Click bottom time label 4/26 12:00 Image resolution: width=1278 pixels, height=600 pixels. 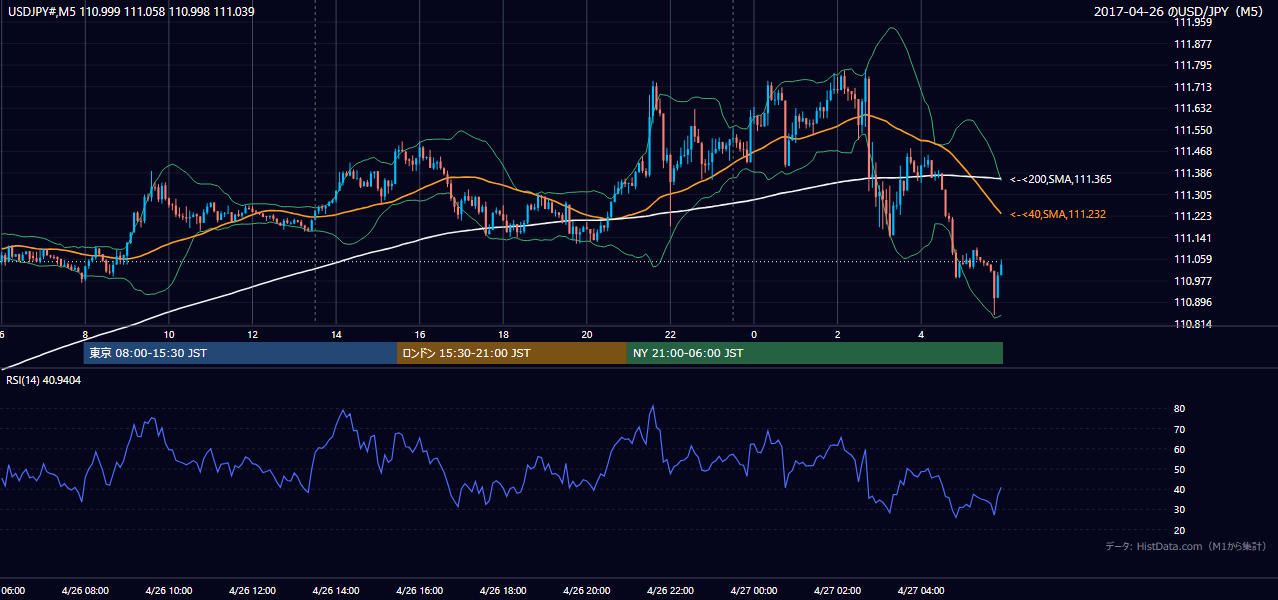tap(252, 590)
